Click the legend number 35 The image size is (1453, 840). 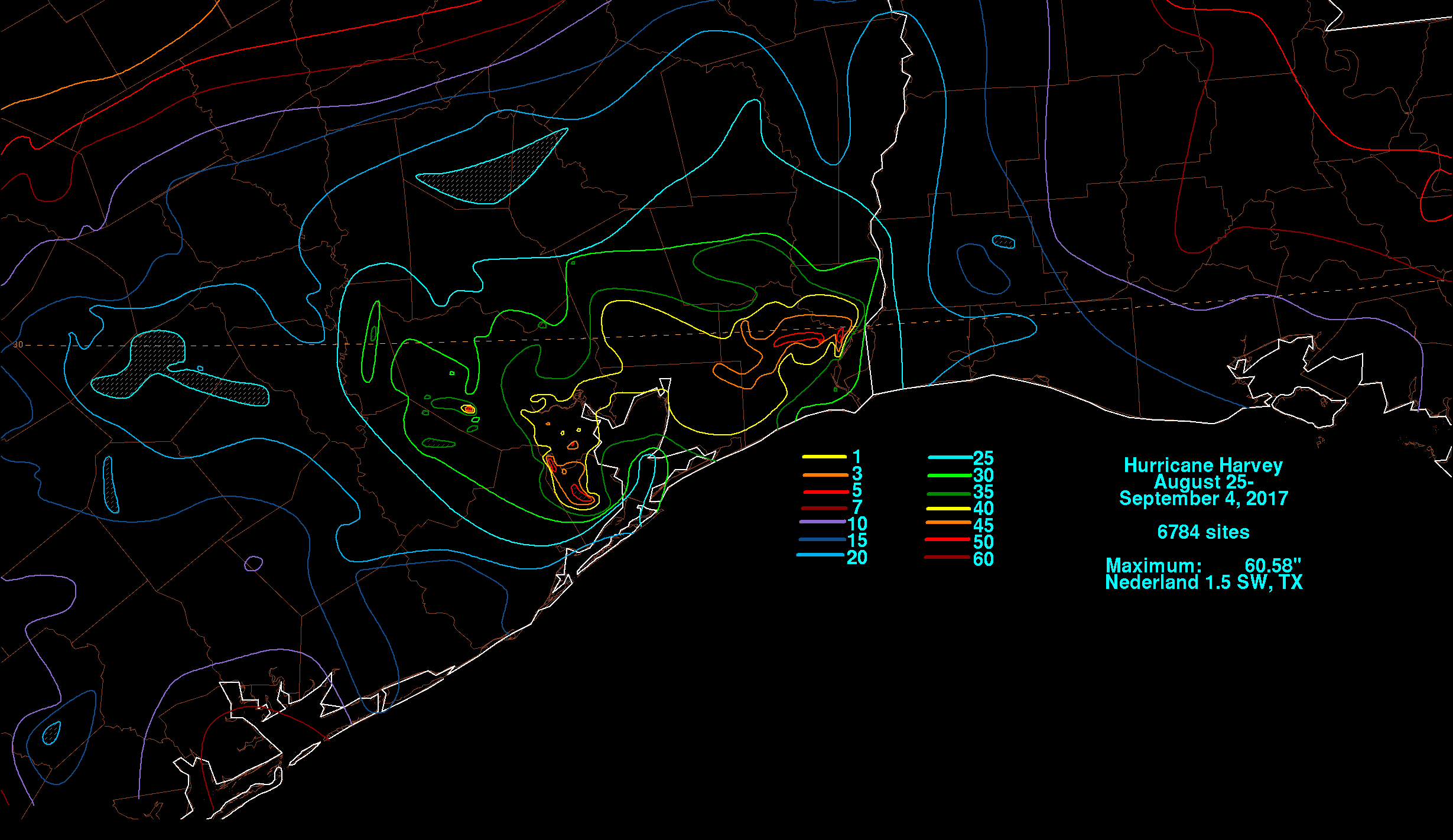[x=983, y=492]
